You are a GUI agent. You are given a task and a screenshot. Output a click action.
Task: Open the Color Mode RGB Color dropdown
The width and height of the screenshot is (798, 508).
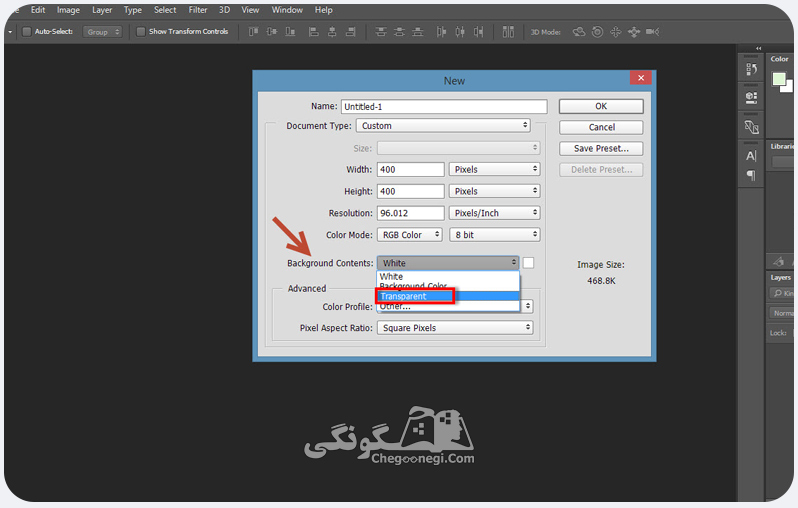coord(410,235)
